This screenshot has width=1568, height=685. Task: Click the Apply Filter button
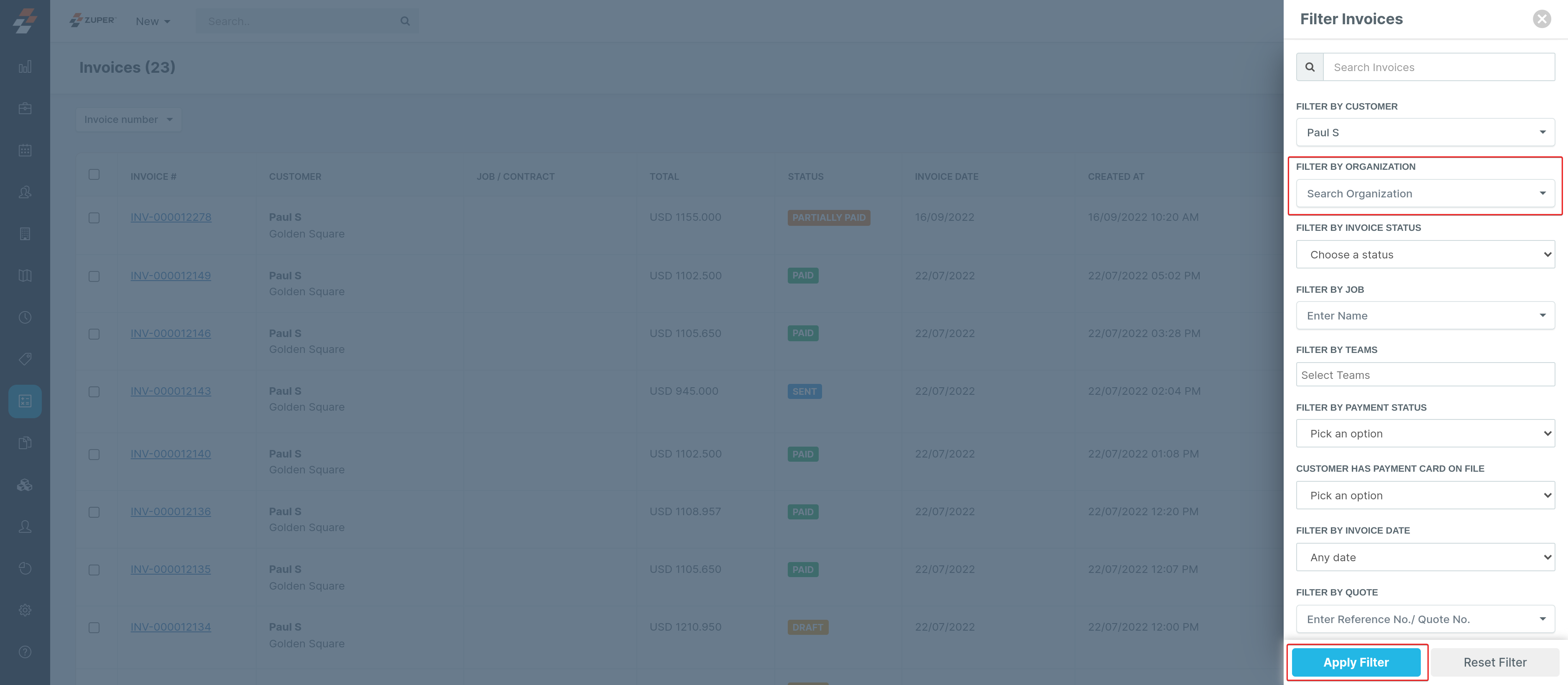pos(1356,662)
